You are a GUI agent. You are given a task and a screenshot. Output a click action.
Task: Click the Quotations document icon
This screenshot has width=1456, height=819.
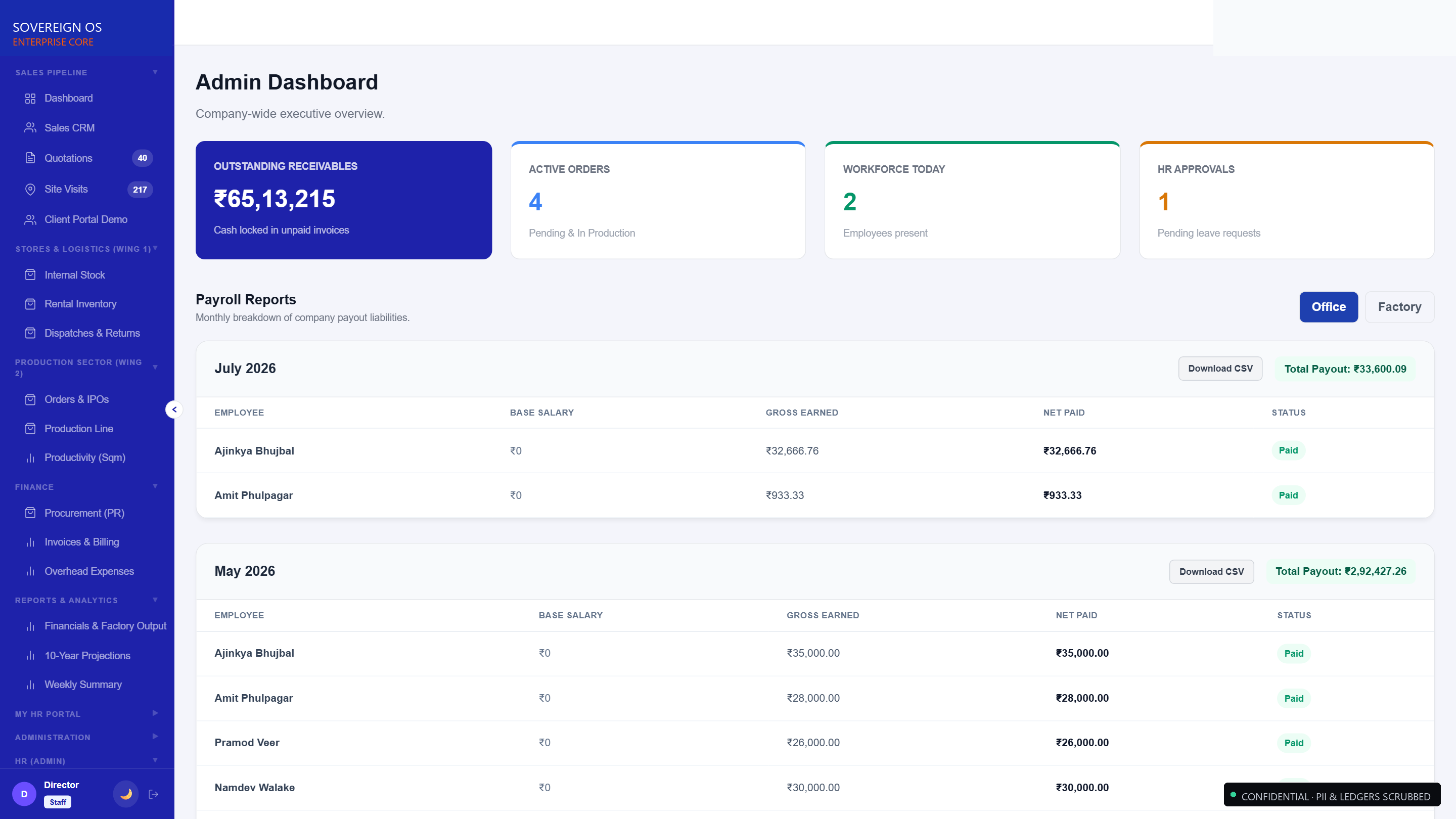(30, 158)
